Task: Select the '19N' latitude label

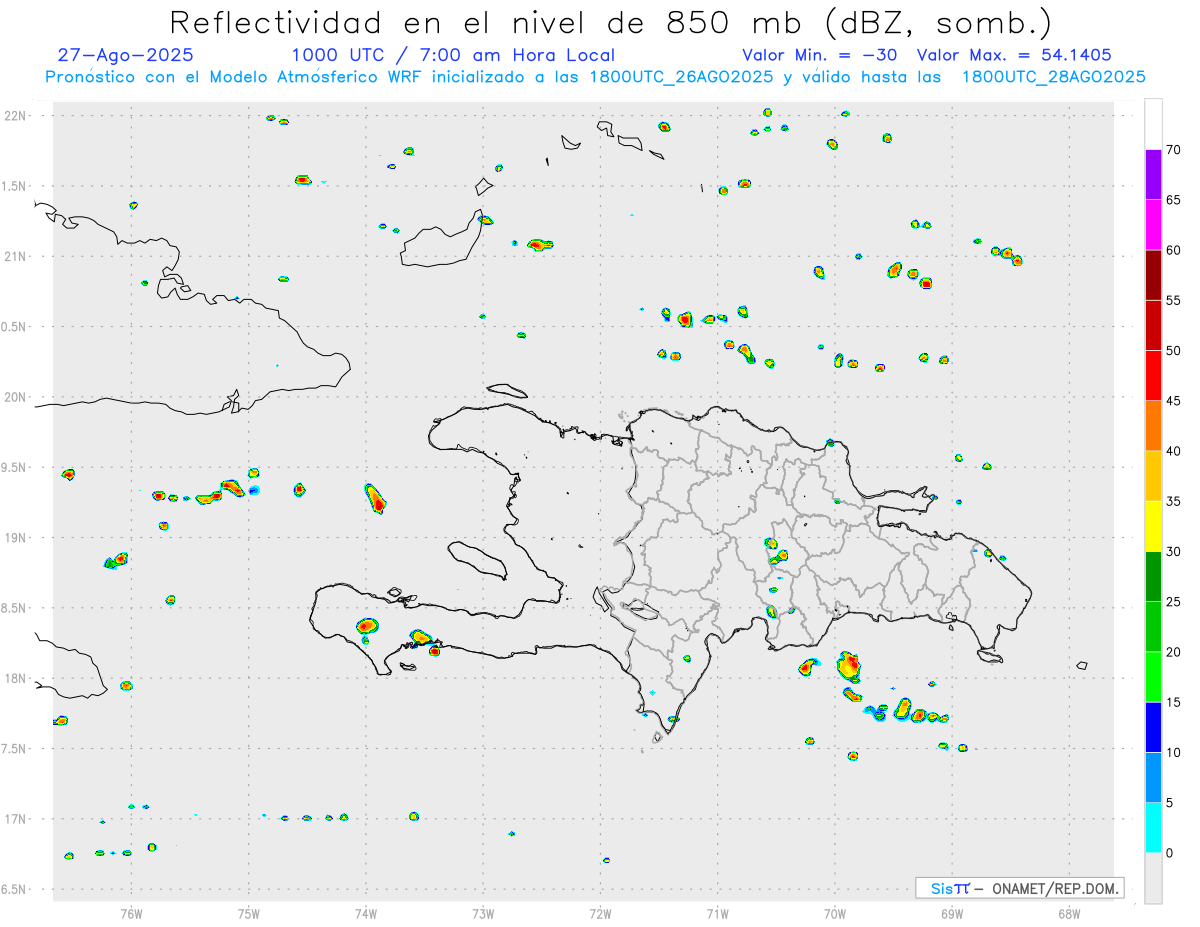Action: tap(16, 538)
